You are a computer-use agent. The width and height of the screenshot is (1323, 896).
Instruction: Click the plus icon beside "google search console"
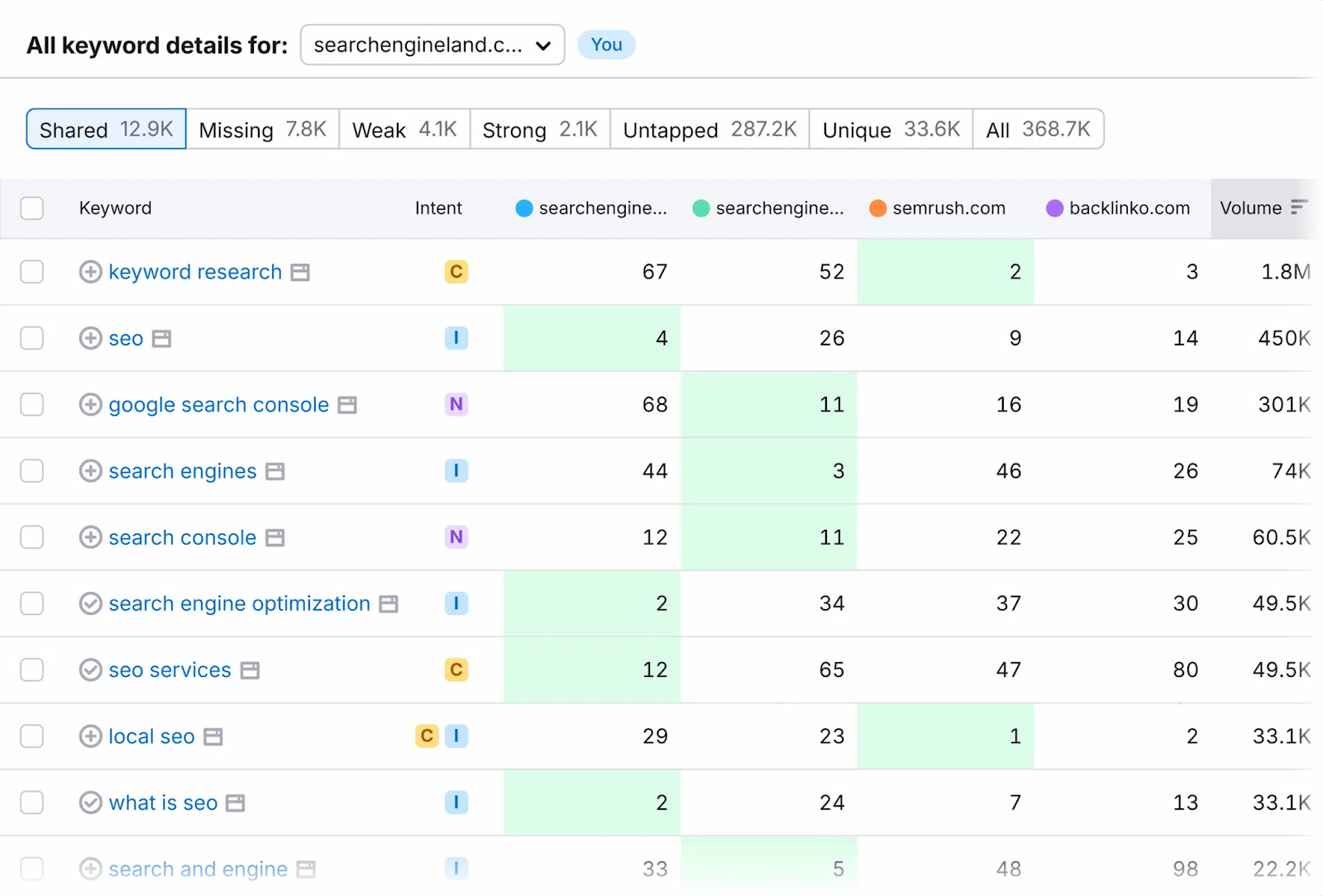[x=91, y=404]
